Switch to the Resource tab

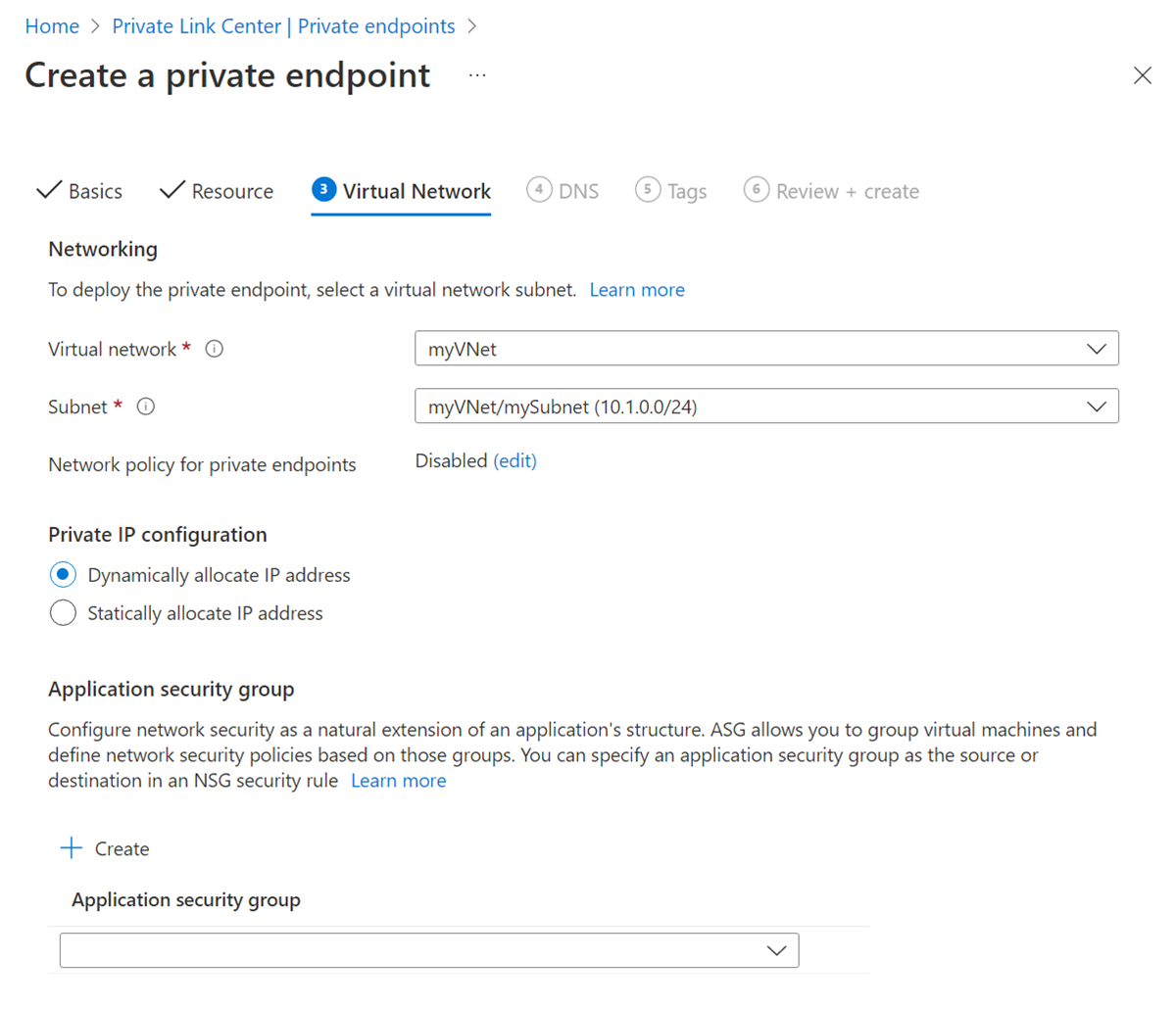coord(218,191)
